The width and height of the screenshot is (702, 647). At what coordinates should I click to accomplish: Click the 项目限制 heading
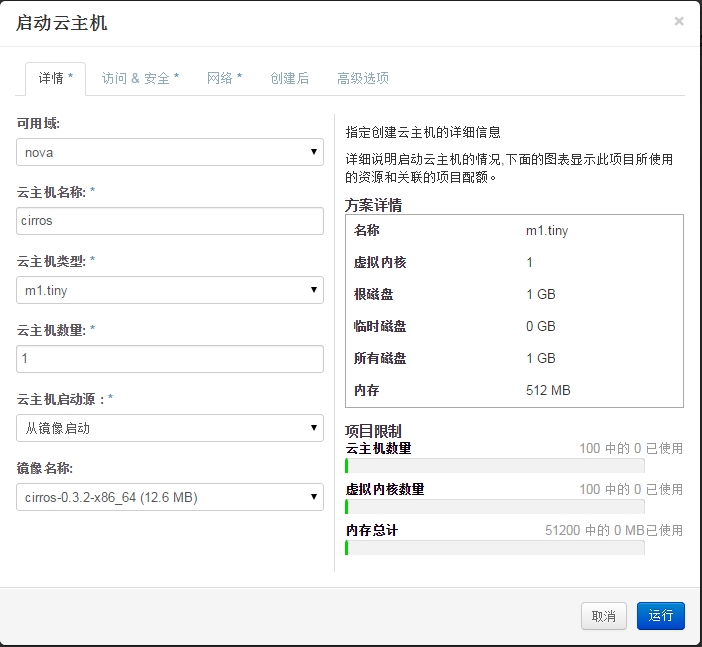click(373, 431)
